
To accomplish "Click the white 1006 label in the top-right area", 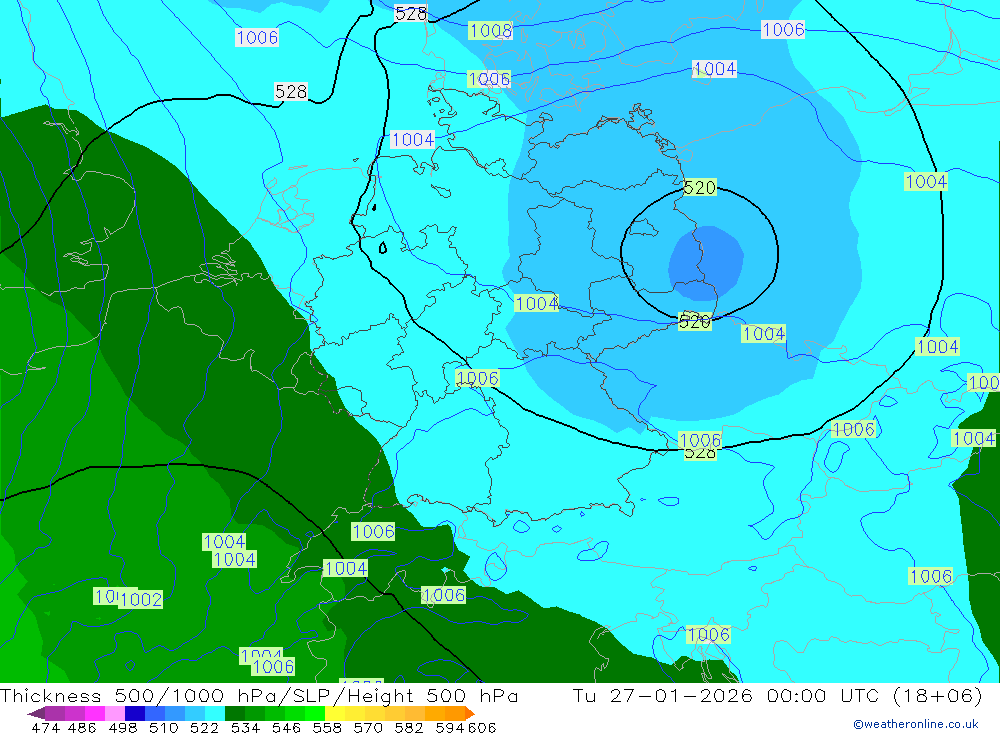I will point(783,29).
